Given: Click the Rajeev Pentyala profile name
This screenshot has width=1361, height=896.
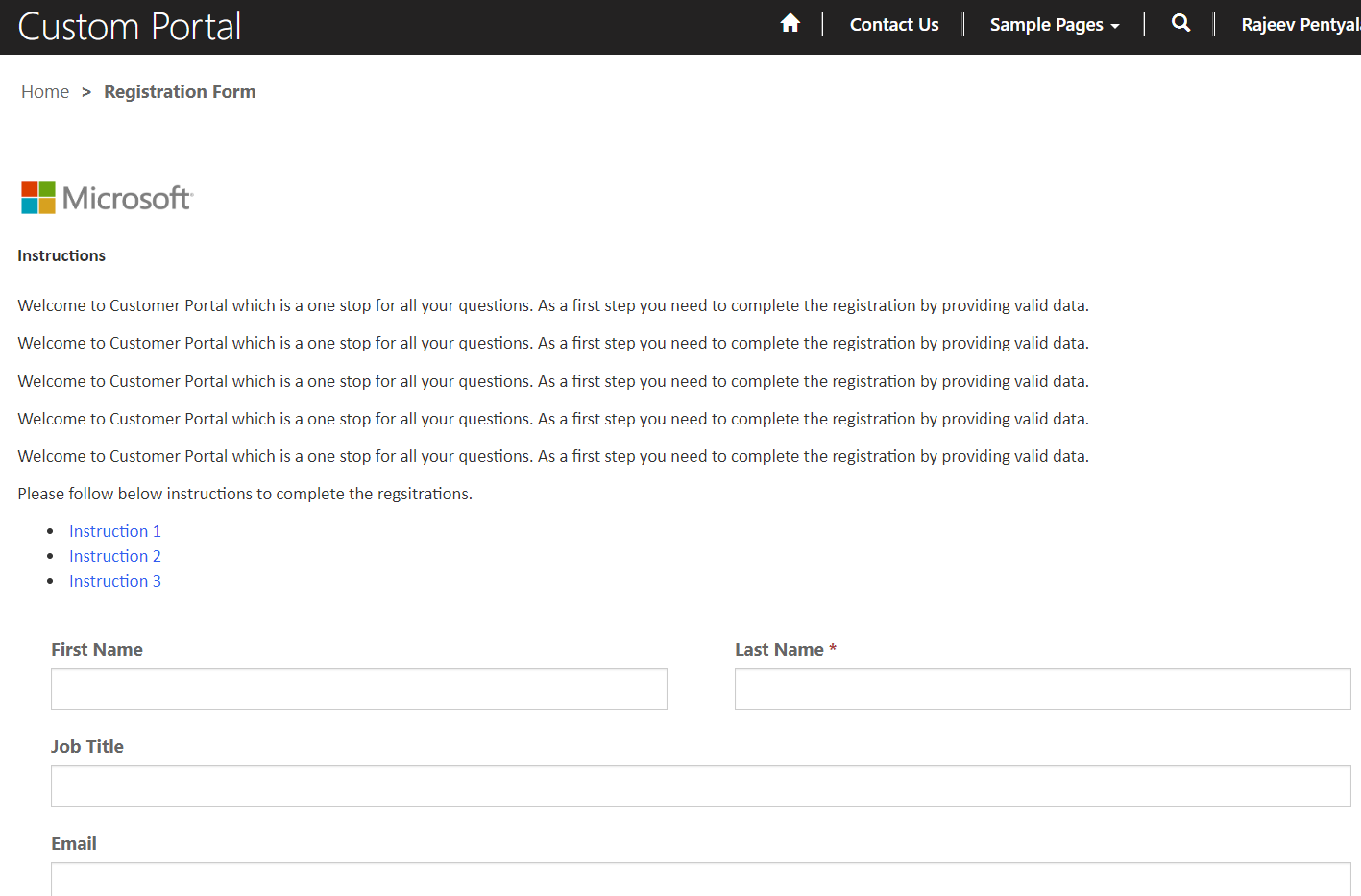Looking at the screenshot, I should click(1300, 24).
